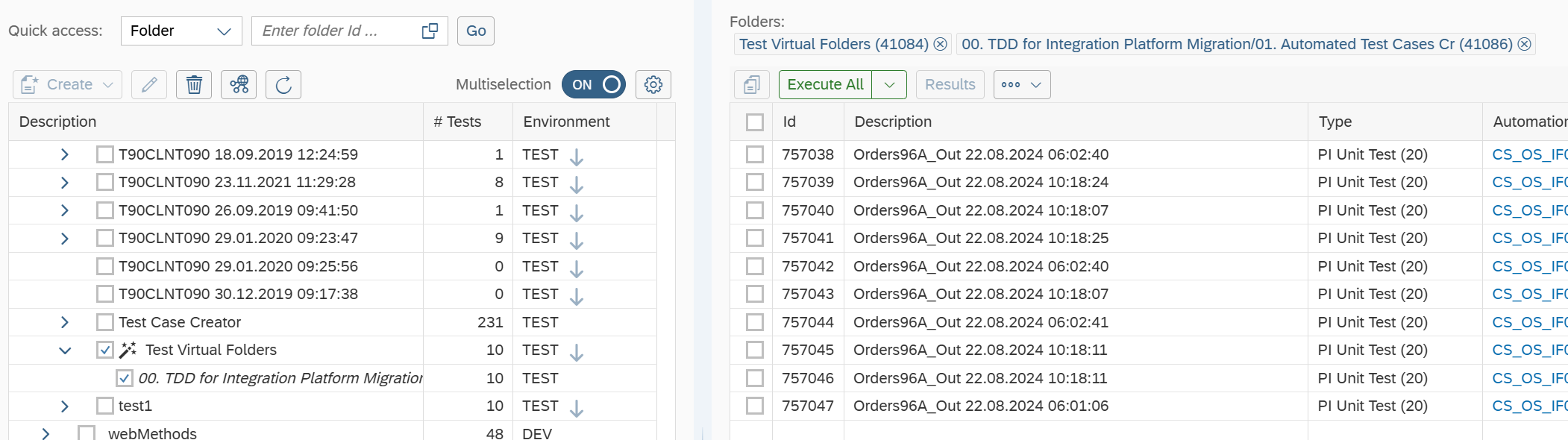Collapse the Test Virtual Folders node
This screenshot has height=440, width=1568.
click(x=65, y=351)
